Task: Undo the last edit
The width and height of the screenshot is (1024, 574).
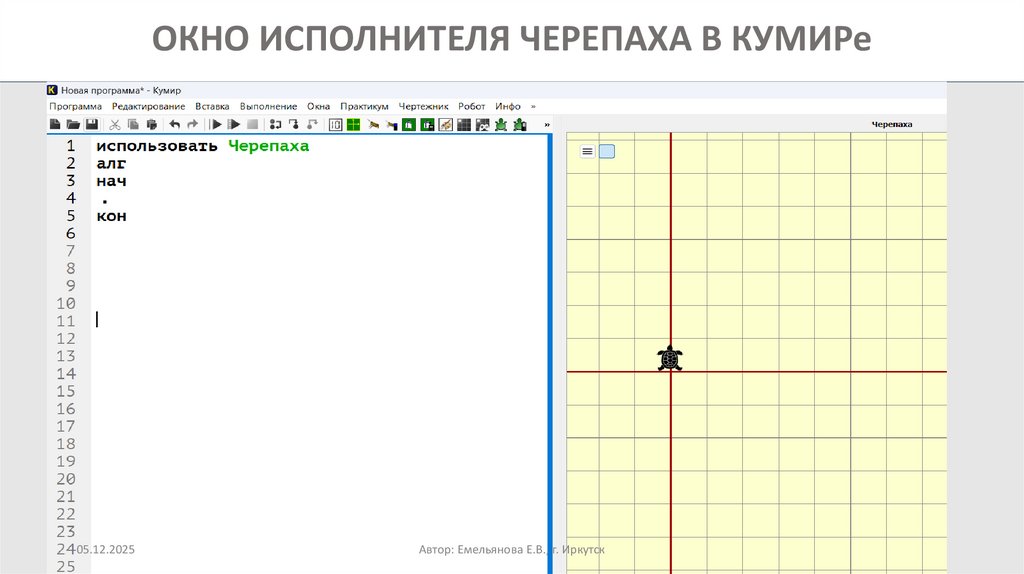Action: pos(174,124)
